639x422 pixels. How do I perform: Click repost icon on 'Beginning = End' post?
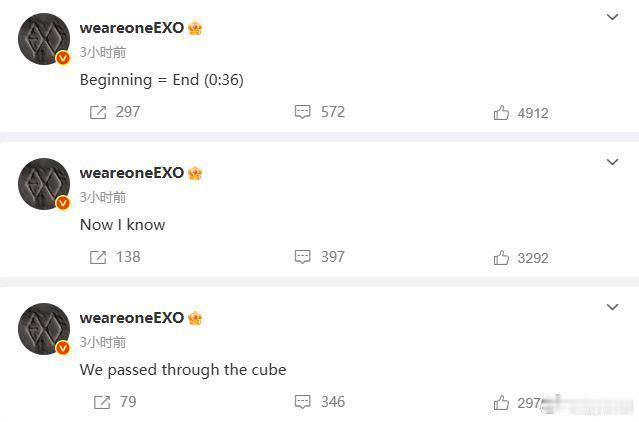tap(98, 112)
